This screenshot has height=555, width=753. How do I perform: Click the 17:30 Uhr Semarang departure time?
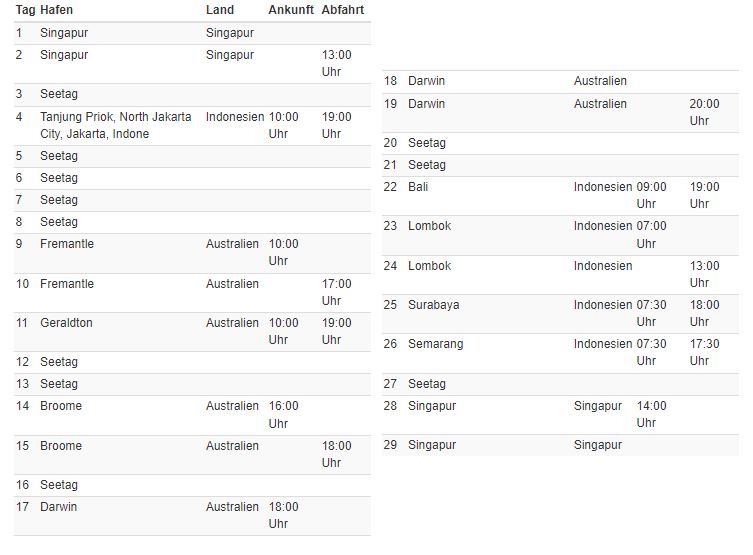tap(704, 352)
